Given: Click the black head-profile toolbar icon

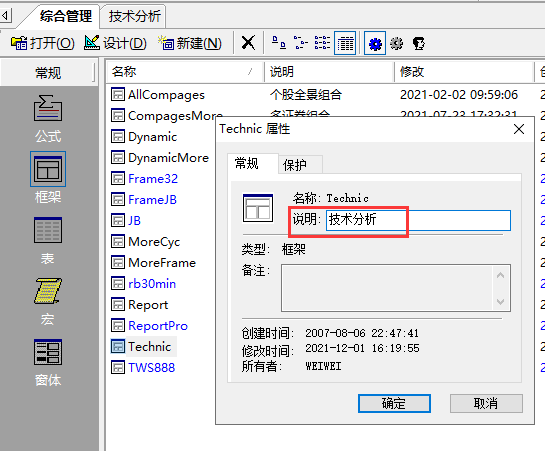Looking at the screenshot, I should pos(418,43).
